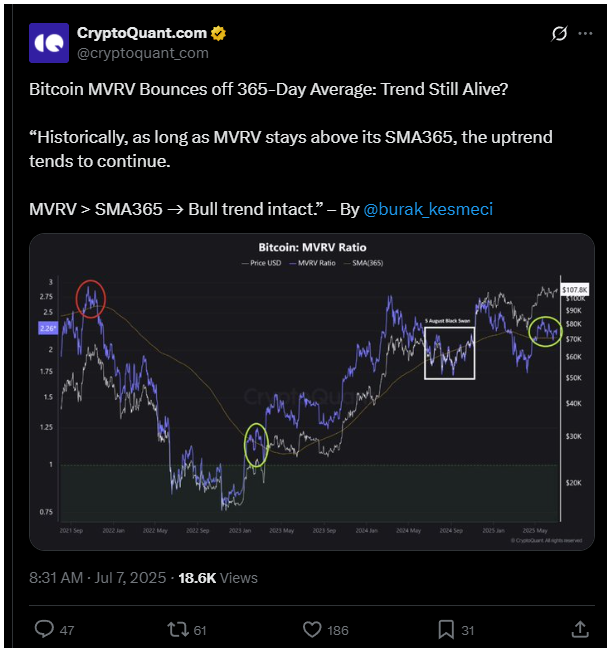This screenshot has height=652, width=611.
Task: Like the tweet with heart icon
Action: click(312, 630)
